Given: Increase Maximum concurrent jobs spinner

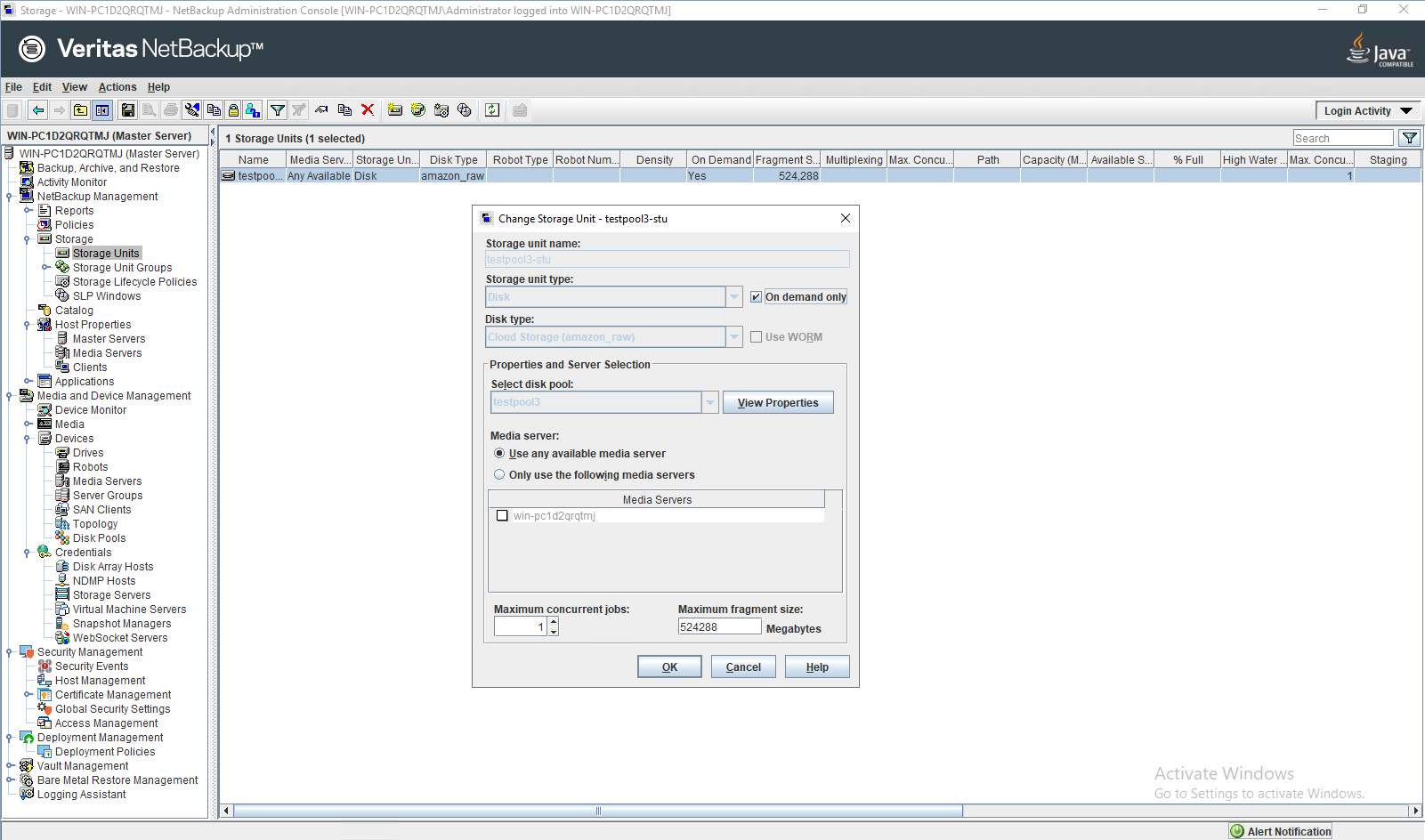Looking at the screenshot, I should click(554, 622).
